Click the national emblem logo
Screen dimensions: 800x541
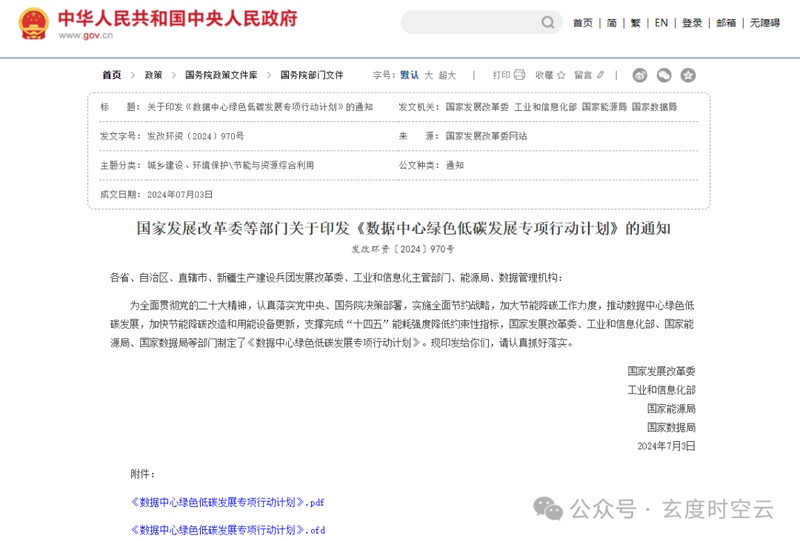[x=33, y=23]
